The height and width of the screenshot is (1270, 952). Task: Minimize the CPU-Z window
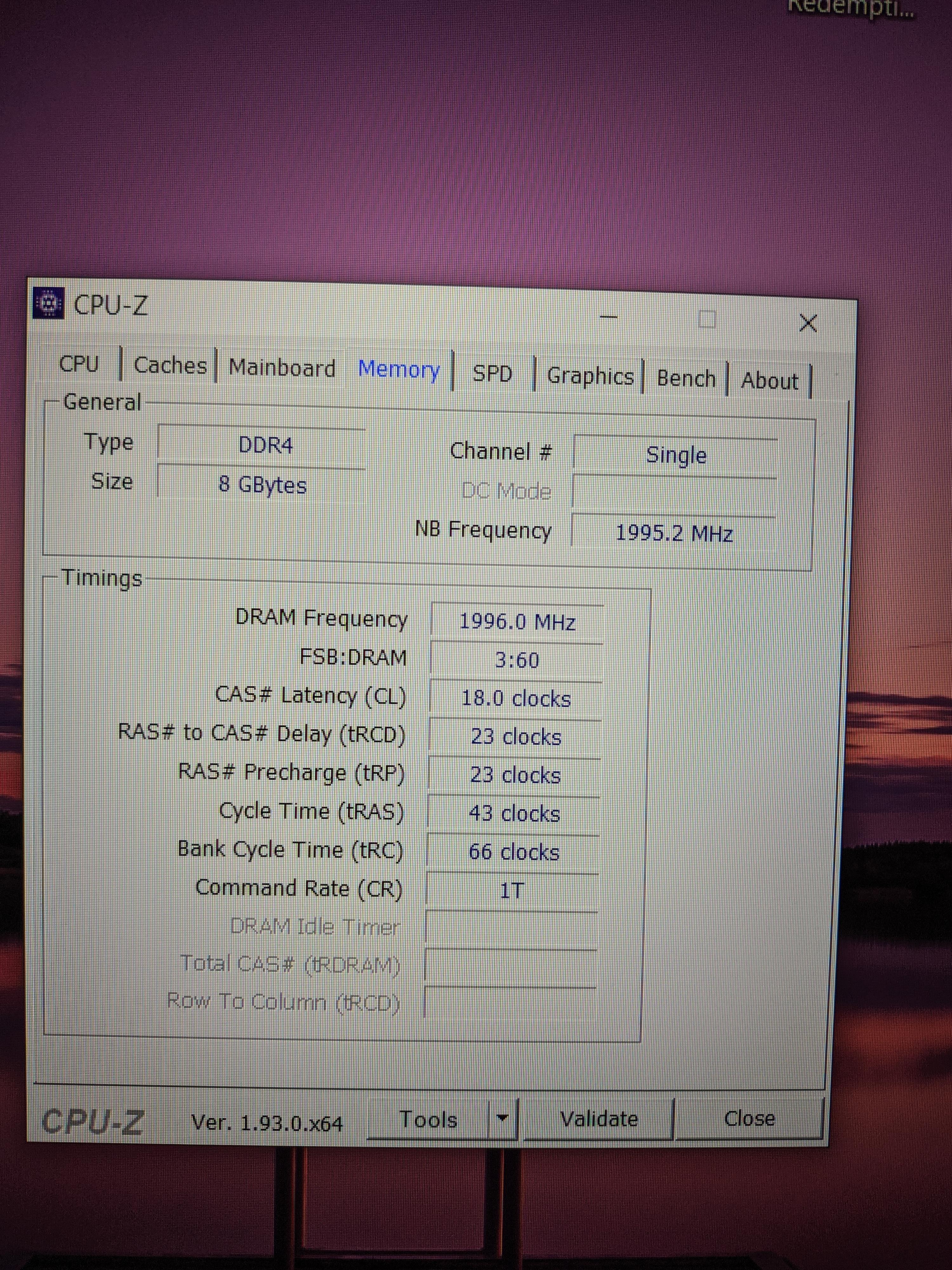pos(609,316)
